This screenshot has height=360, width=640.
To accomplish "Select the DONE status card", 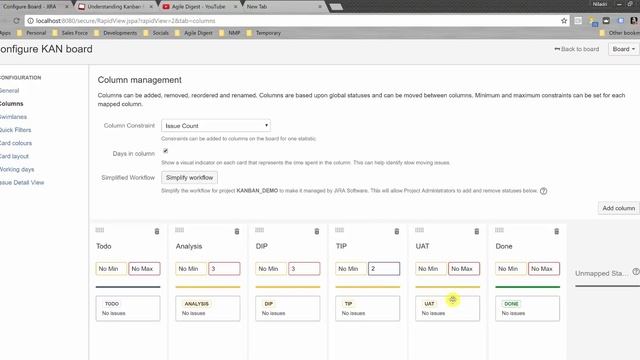I will tap(527, 309).
